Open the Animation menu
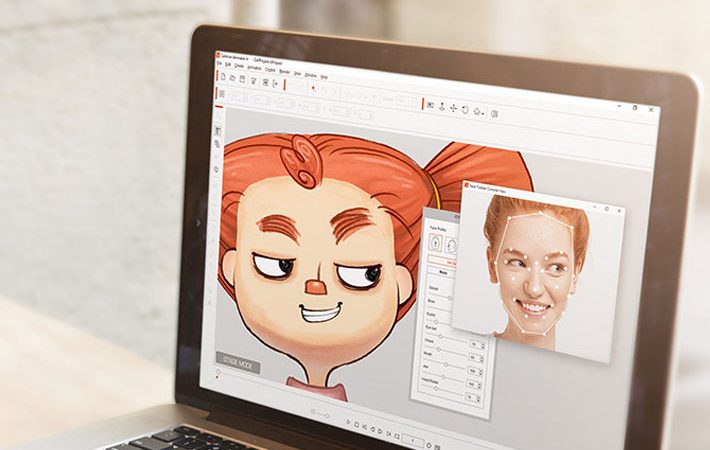 click(x=254, y=68)
